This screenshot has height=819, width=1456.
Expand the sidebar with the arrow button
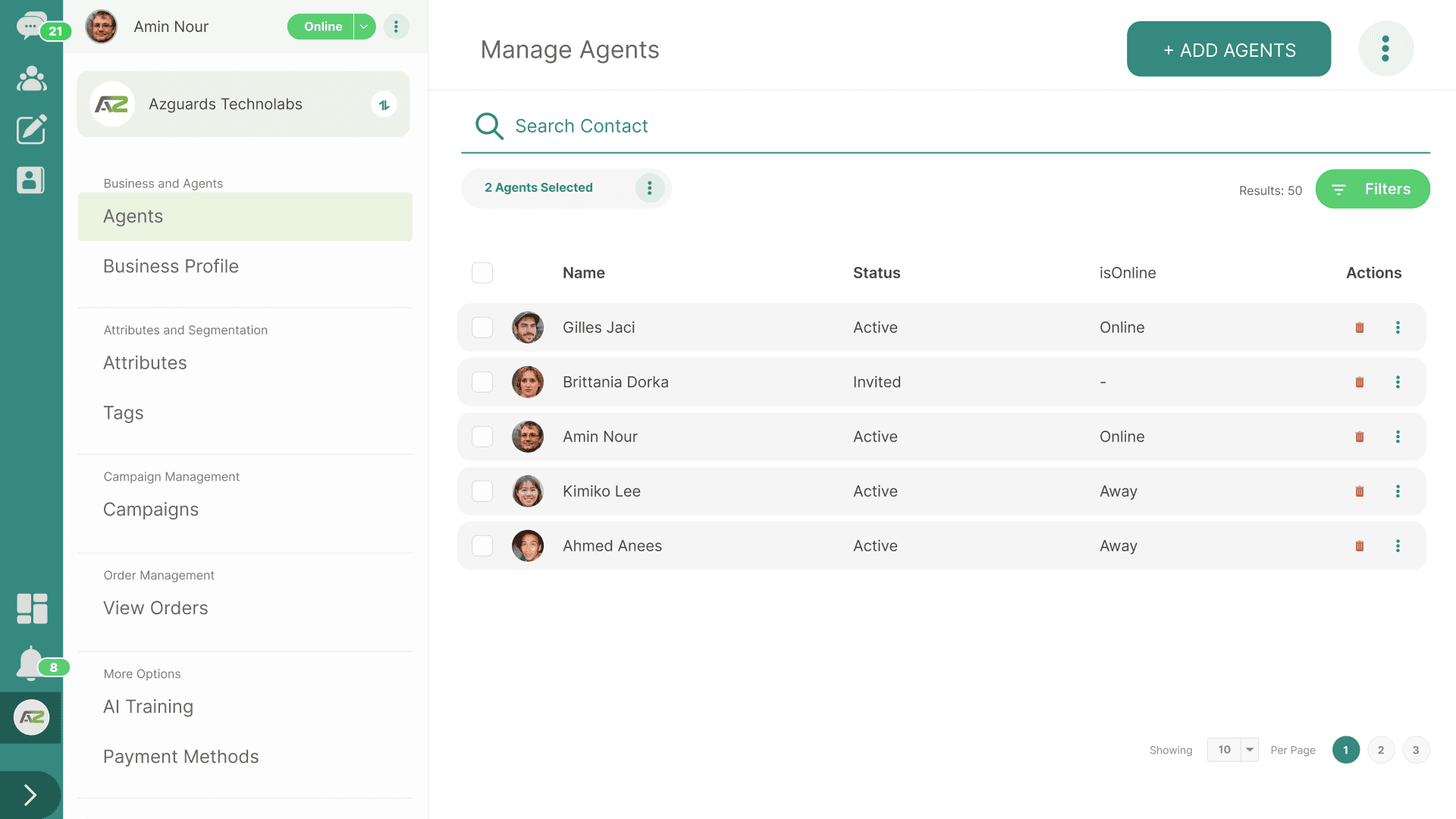pyautogui.click(x=30, y=795)
